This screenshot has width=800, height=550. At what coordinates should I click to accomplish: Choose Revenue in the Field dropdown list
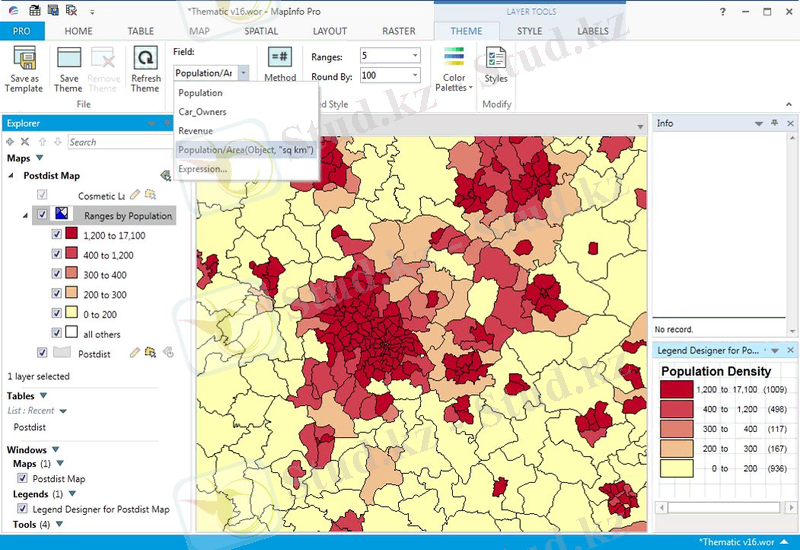click(195, 131)
